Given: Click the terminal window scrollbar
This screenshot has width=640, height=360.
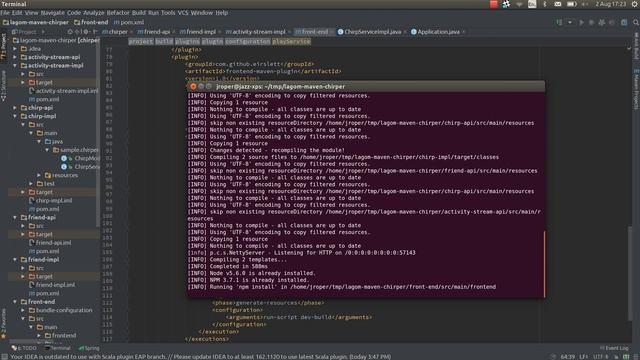Looking at the screenshot, I should tap(544, 264).
